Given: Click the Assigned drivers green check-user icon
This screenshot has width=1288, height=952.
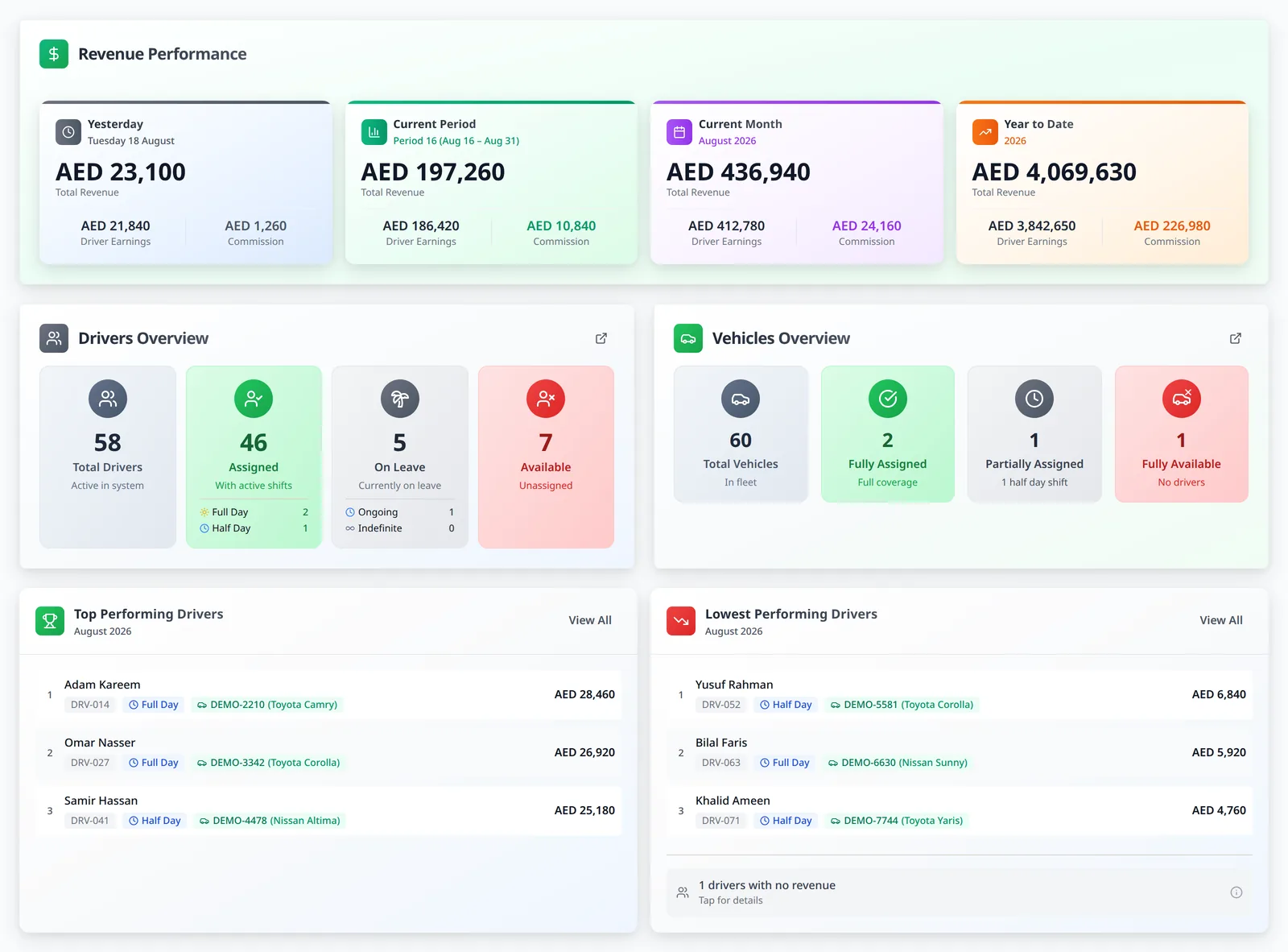Looking at the screenshot, I should coord(254,399).
